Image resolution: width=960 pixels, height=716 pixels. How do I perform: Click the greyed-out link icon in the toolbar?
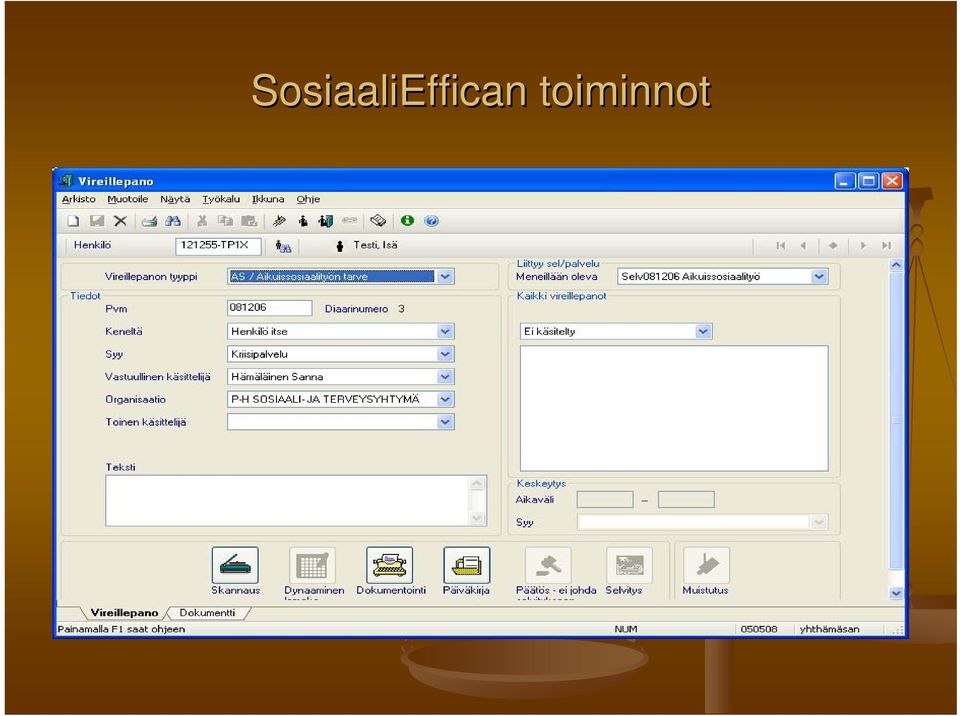pyautogui.click(x=350, y=220)
